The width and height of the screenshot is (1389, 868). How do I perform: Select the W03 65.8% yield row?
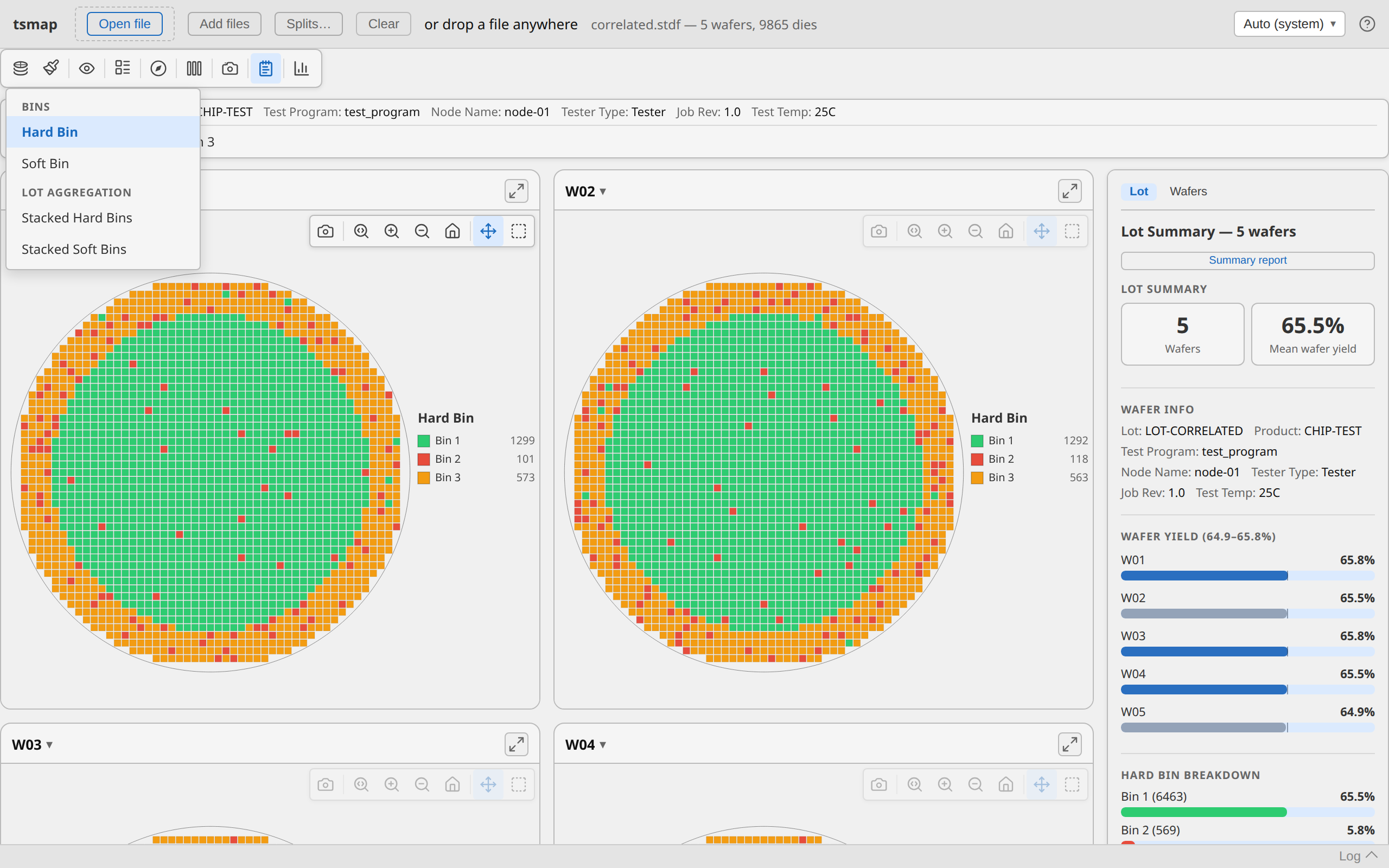coord(1247,643)
